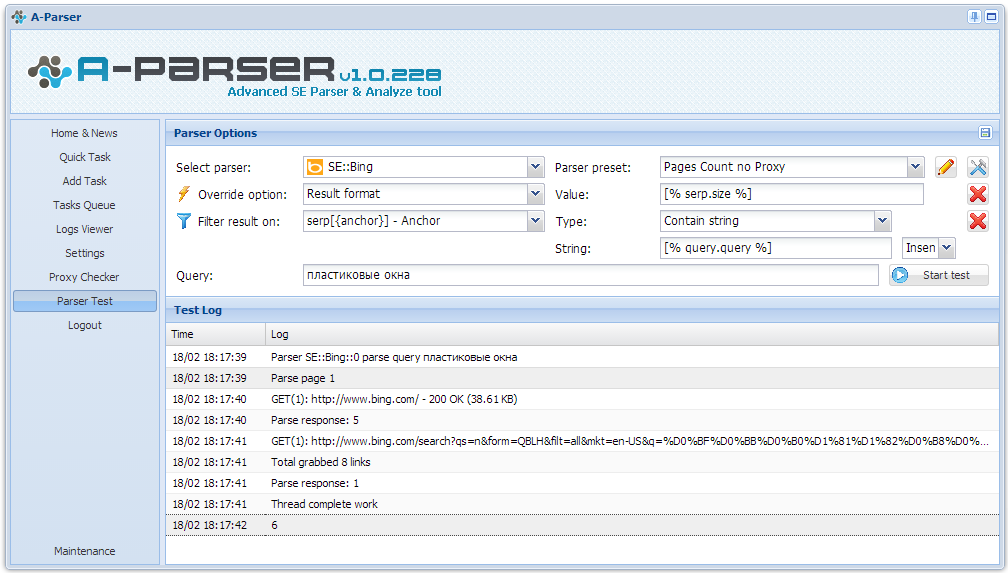Click the Bing logo in parser selector
The width and height of the screenshot is (1008, 573).
coord(315,167)
